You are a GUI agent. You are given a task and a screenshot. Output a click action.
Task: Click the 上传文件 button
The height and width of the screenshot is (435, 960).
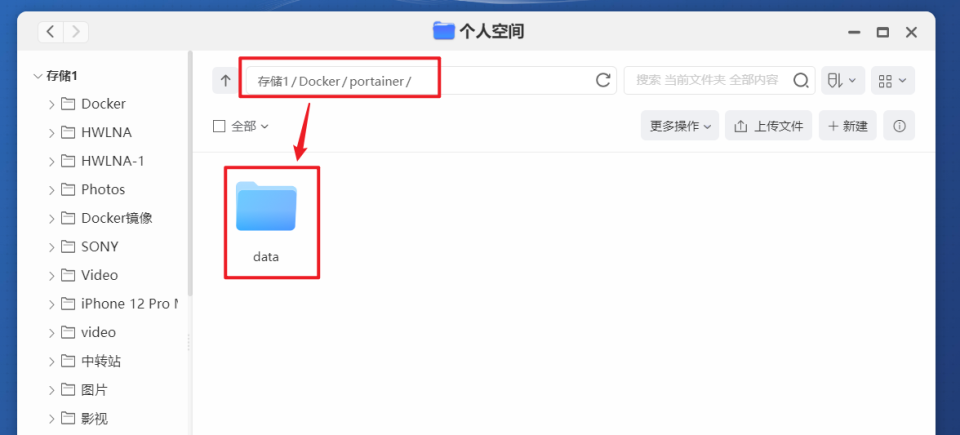[x=768, y=126]
